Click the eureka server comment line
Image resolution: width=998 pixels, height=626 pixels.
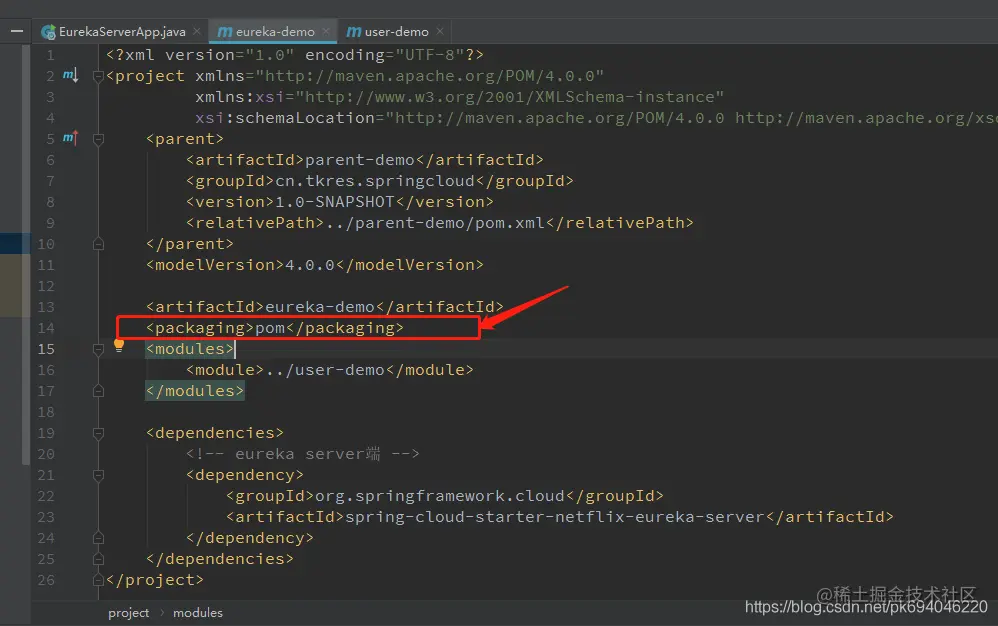click(303, 454)
